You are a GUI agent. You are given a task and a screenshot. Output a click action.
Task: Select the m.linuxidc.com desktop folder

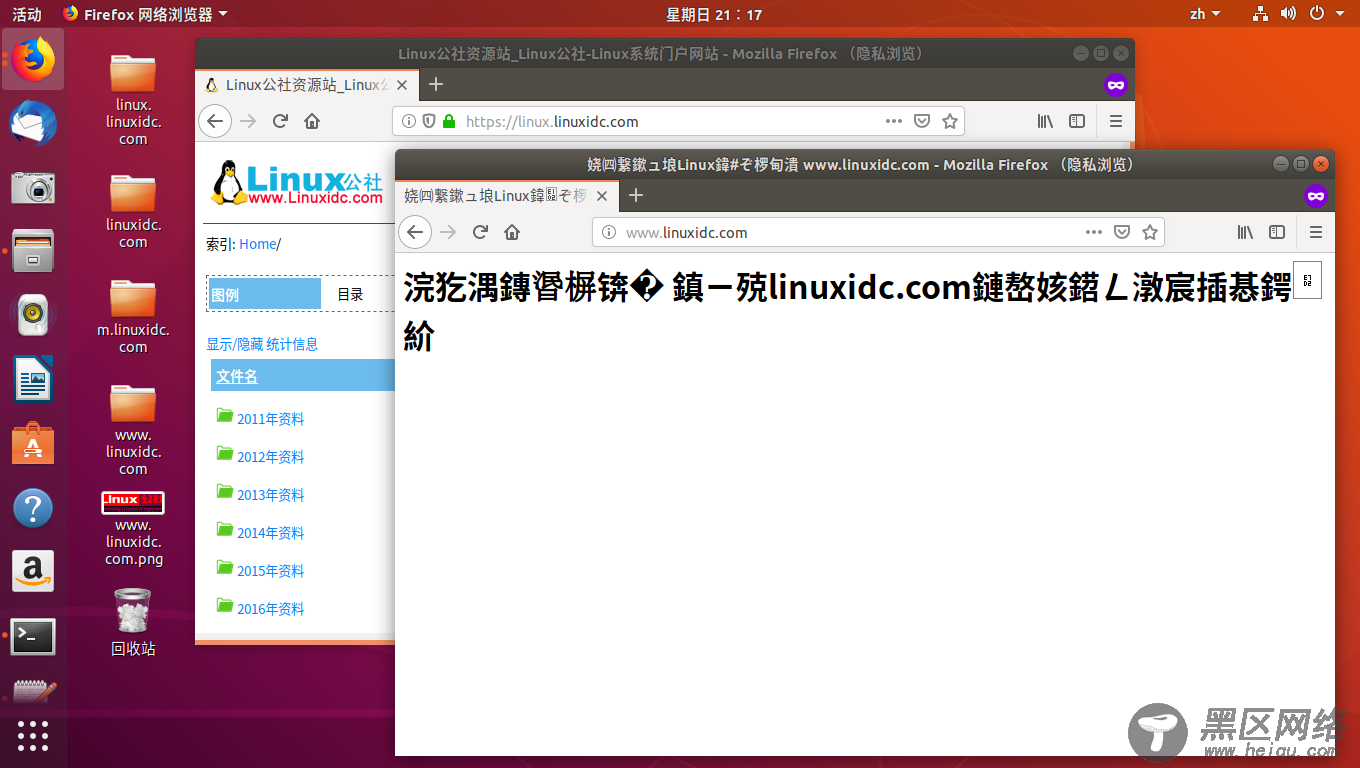coord(133,316)
